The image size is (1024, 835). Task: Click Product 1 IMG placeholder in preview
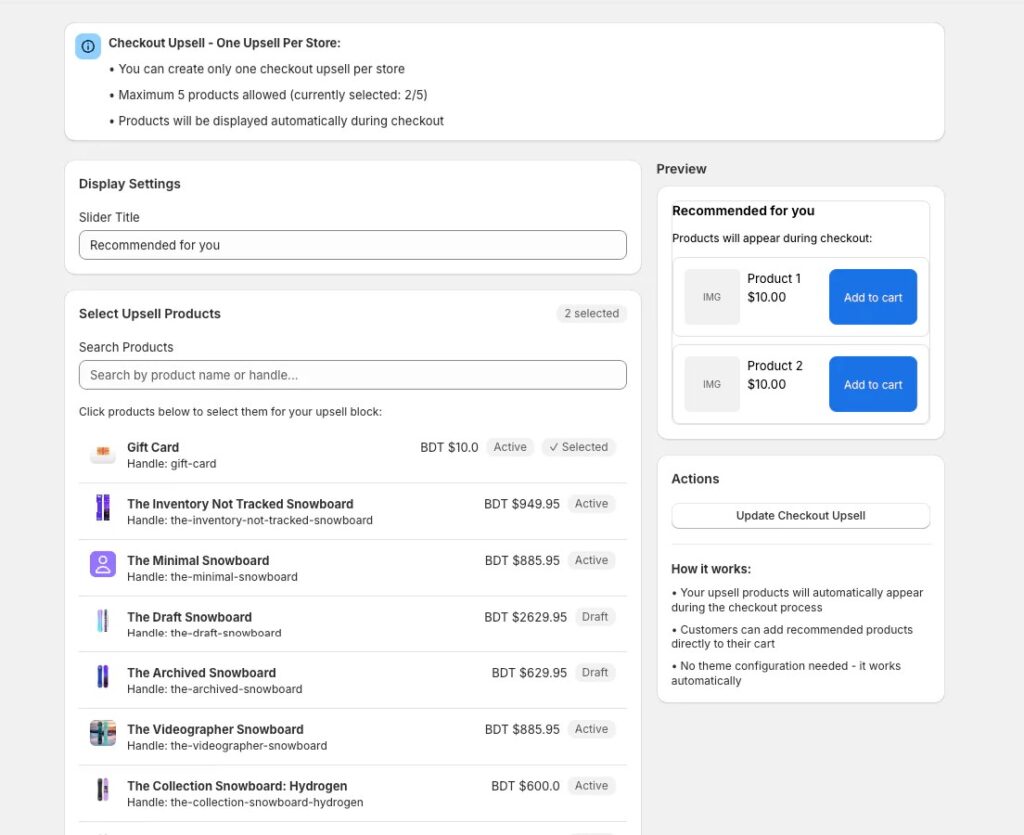(712, 297)
